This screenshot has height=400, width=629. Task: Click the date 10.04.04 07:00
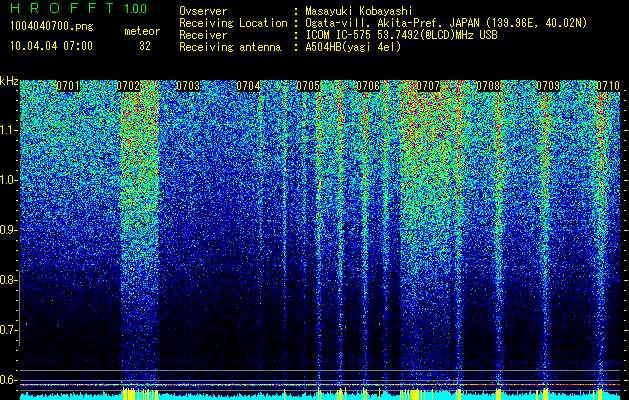pyautogui.click(x=51, y=46)
